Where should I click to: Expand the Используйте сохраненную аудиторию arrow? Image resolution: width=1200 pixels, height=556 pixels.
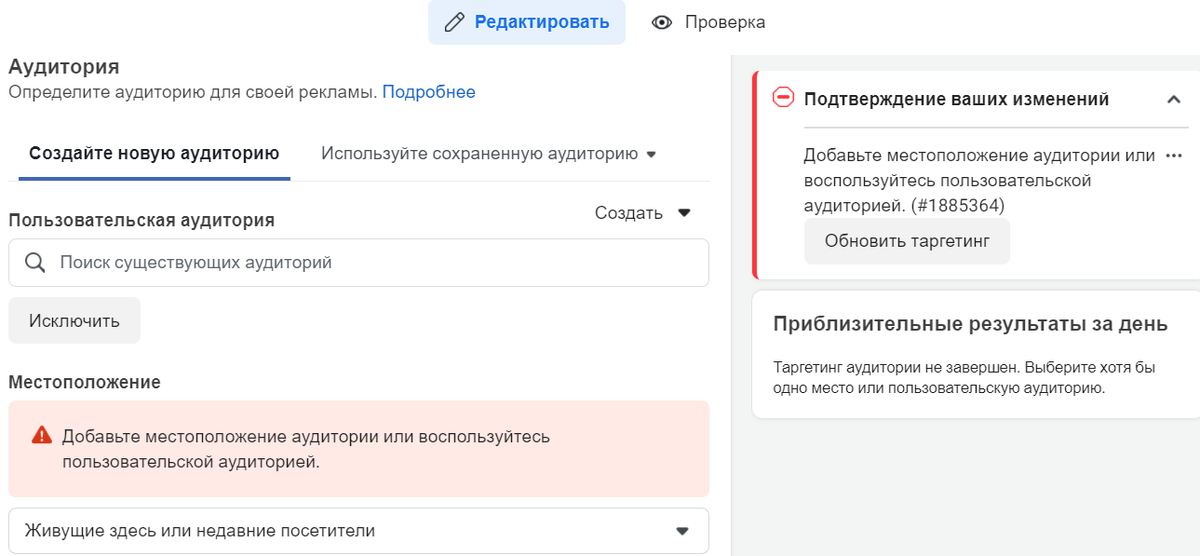(x=651, y=155)
